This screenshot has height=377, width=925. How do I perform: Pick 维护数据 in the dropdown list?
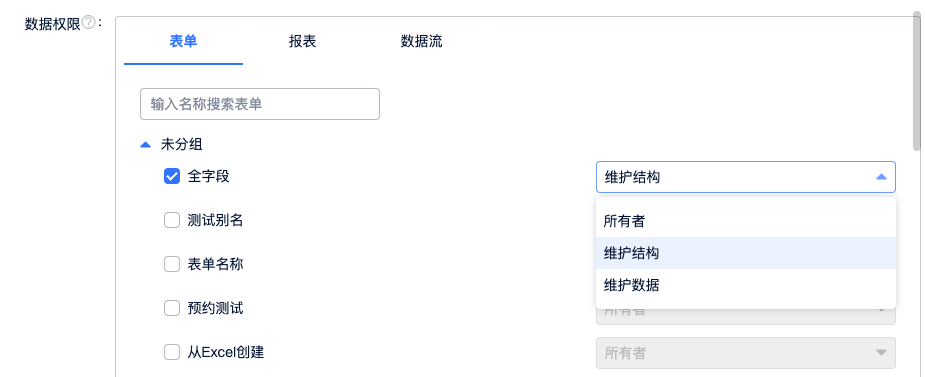tap(746, 286)
